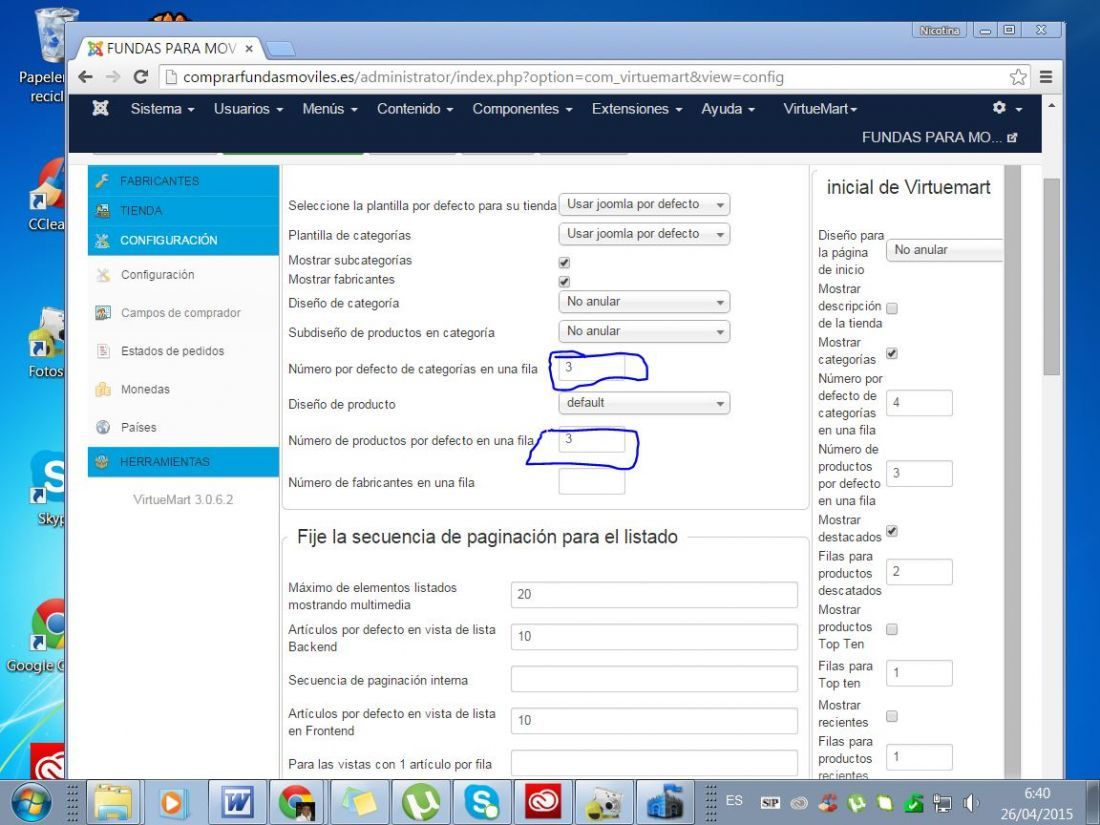Open the Estados de pedidos link

pos(172,351)
